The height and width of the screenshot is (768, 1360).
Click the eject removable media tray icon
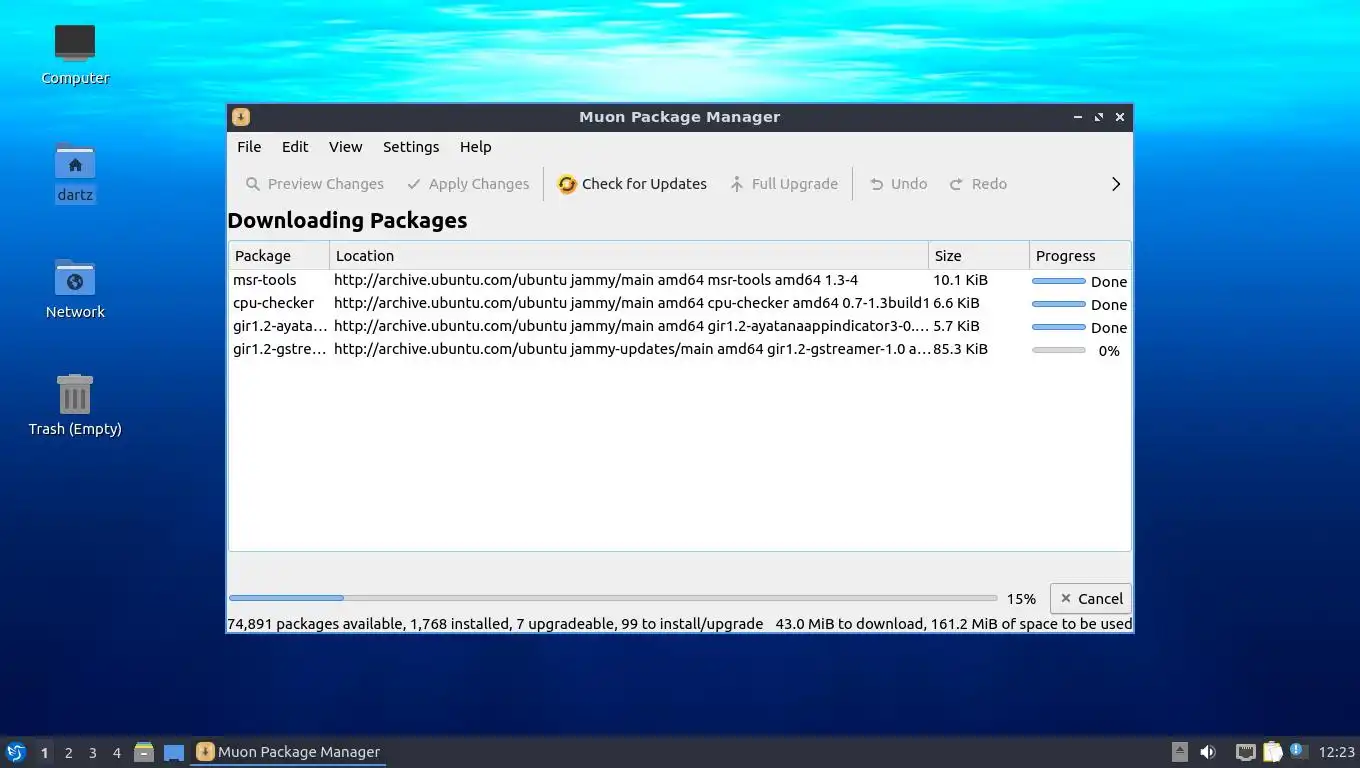(1180, 752)
